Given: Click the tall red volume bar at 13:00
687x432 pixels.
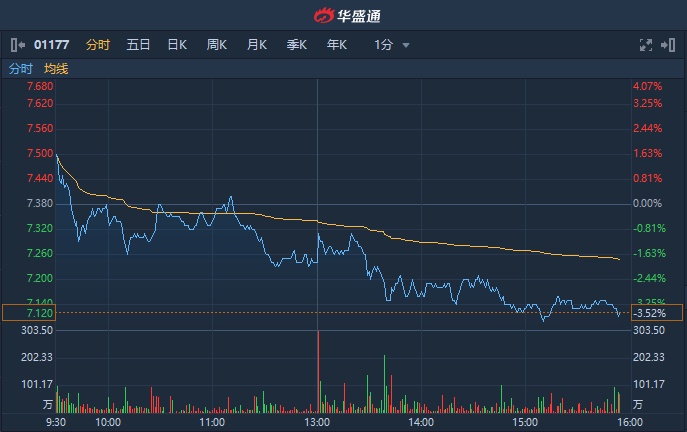Looking at the screenshot, I should coord(319,372).
